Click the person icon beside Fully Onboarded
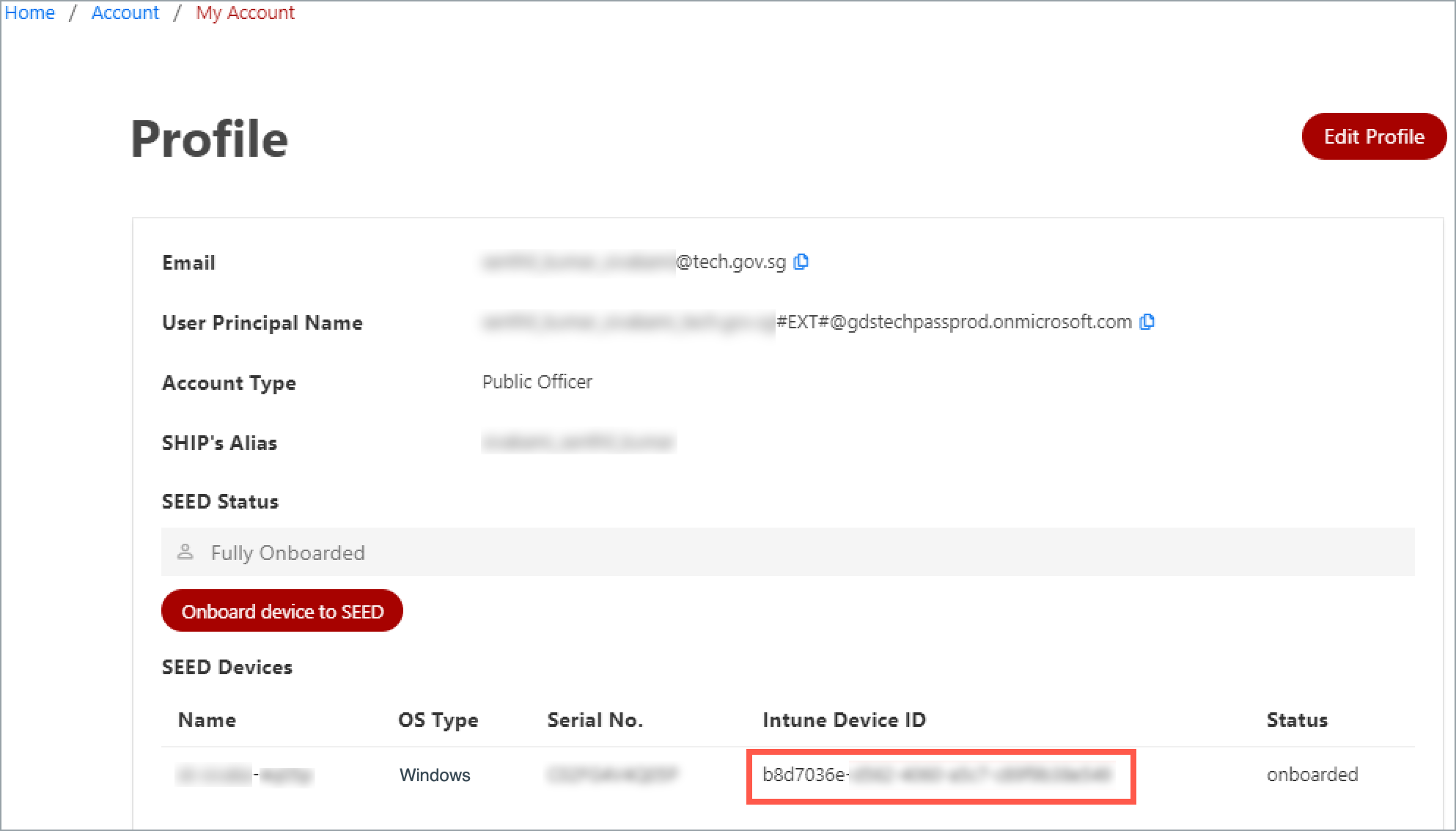The width and height of the screenshot is (1456, 831). coord(186,551)
